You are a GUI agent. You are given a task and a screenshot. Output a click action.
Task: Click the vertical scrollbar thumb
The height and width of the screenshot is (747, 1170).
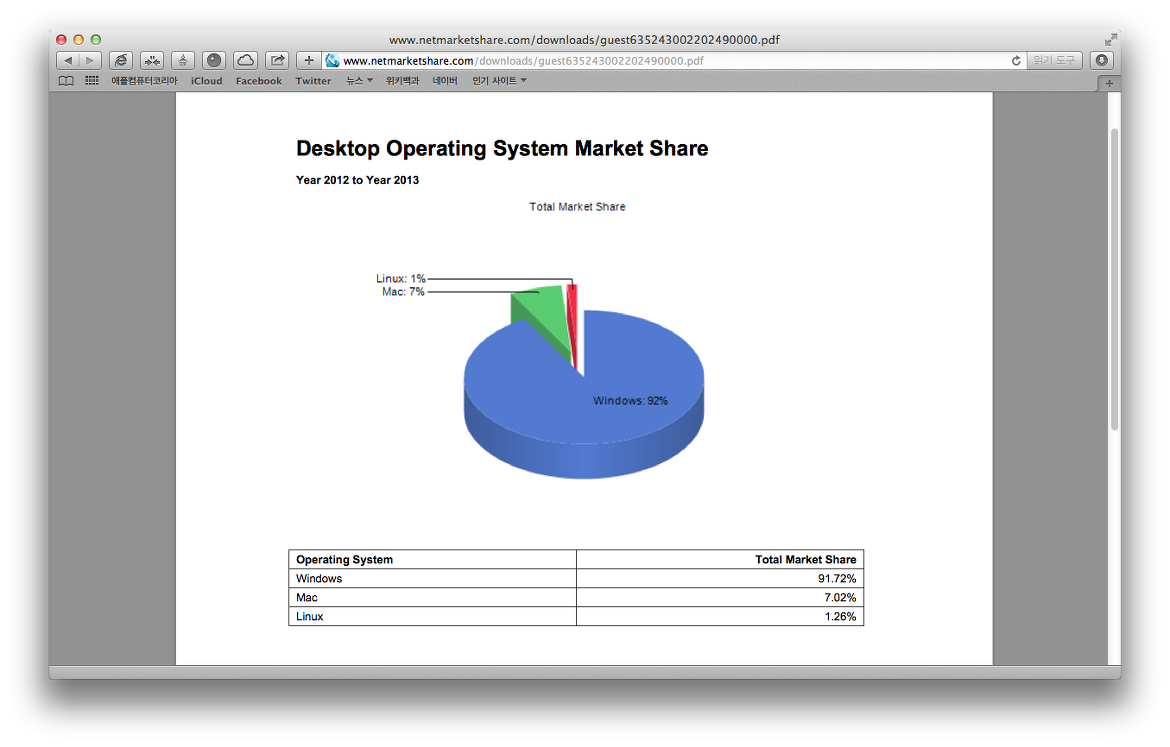tap(1114, 279)
